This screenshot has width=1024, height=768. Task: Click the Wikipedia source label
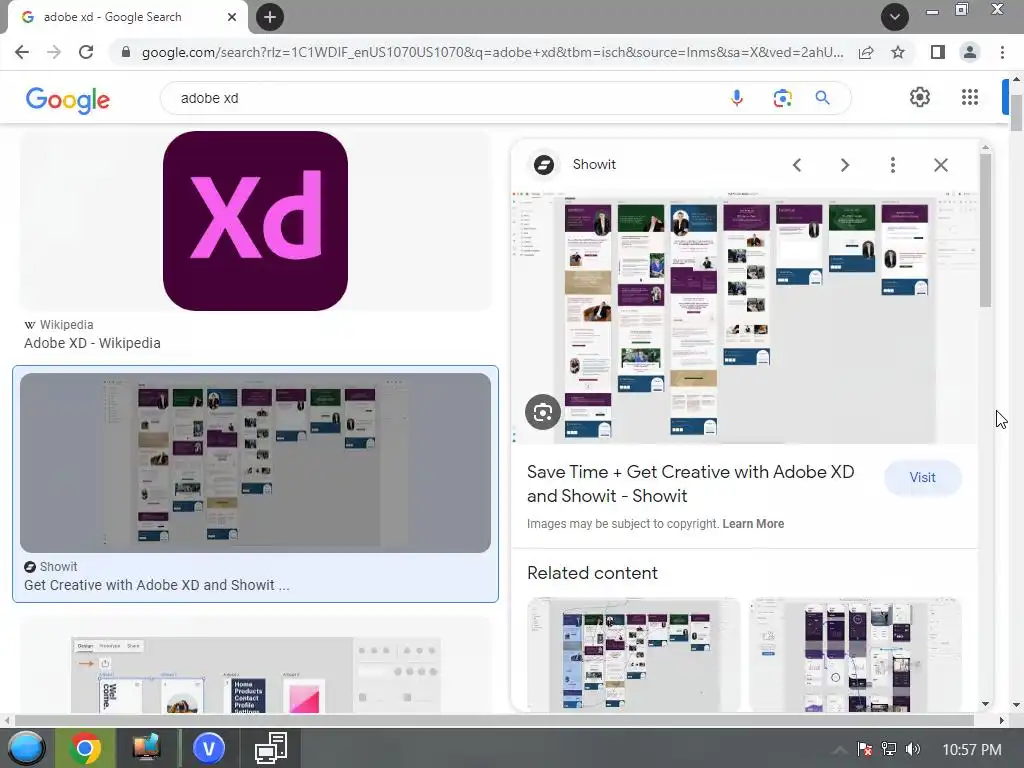pyautogui.click(x=67, y=325)
